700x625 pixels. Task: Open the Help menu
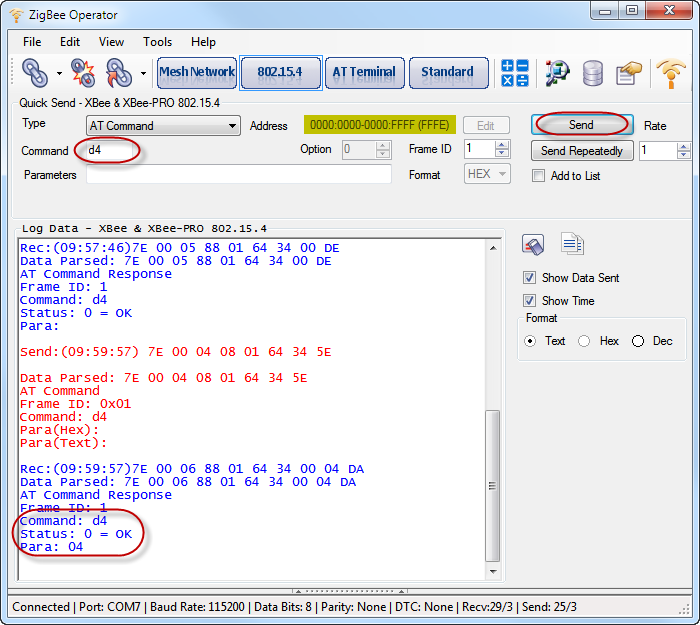(203, 42)
